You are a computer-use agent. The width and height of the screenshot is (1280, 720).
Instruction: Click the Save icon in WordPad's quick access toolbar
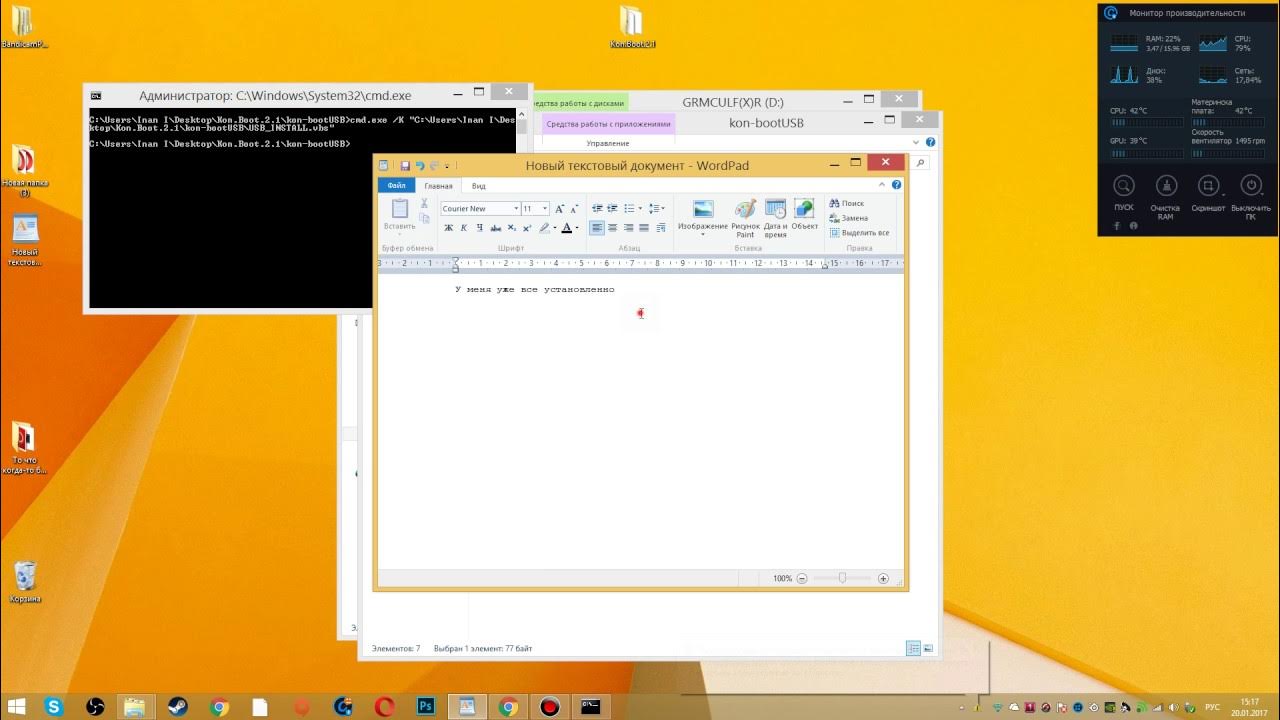(405, 166)
